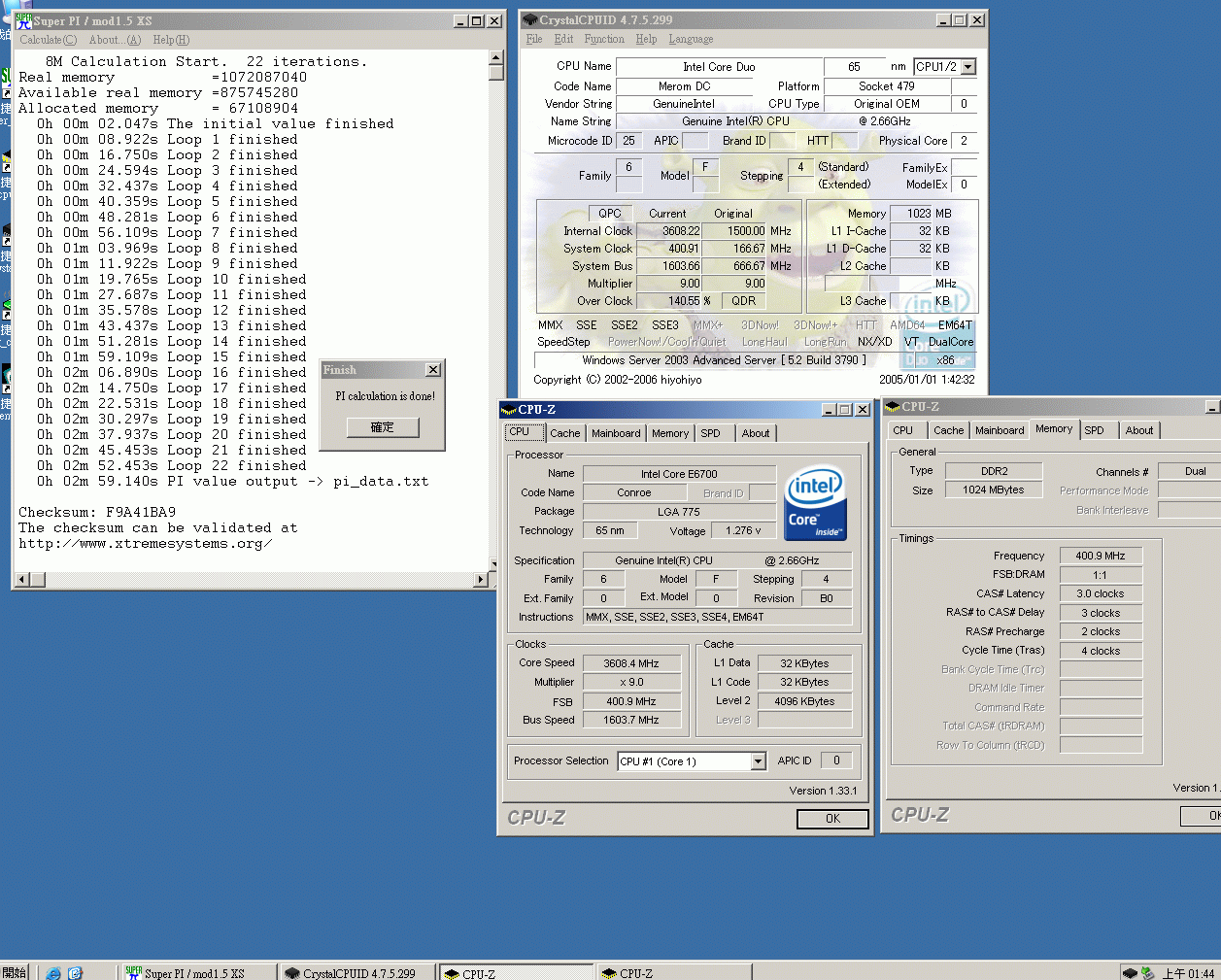Viewport: 1221px width, 980px height.
Task: Click the Voltage value 1.276 v
Action: [744, 531]
